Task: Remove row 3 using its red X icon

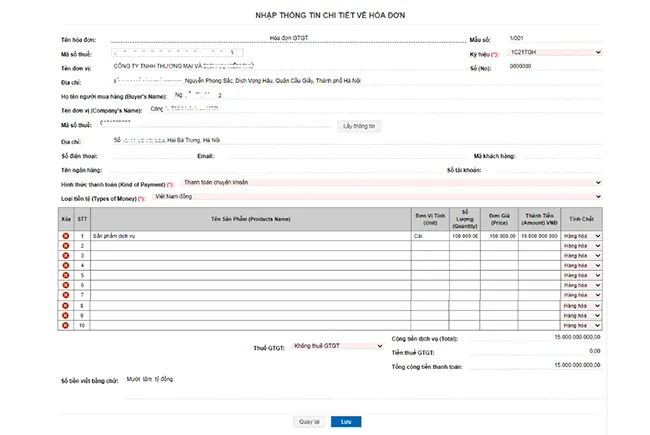Action: tap(66, 256)
